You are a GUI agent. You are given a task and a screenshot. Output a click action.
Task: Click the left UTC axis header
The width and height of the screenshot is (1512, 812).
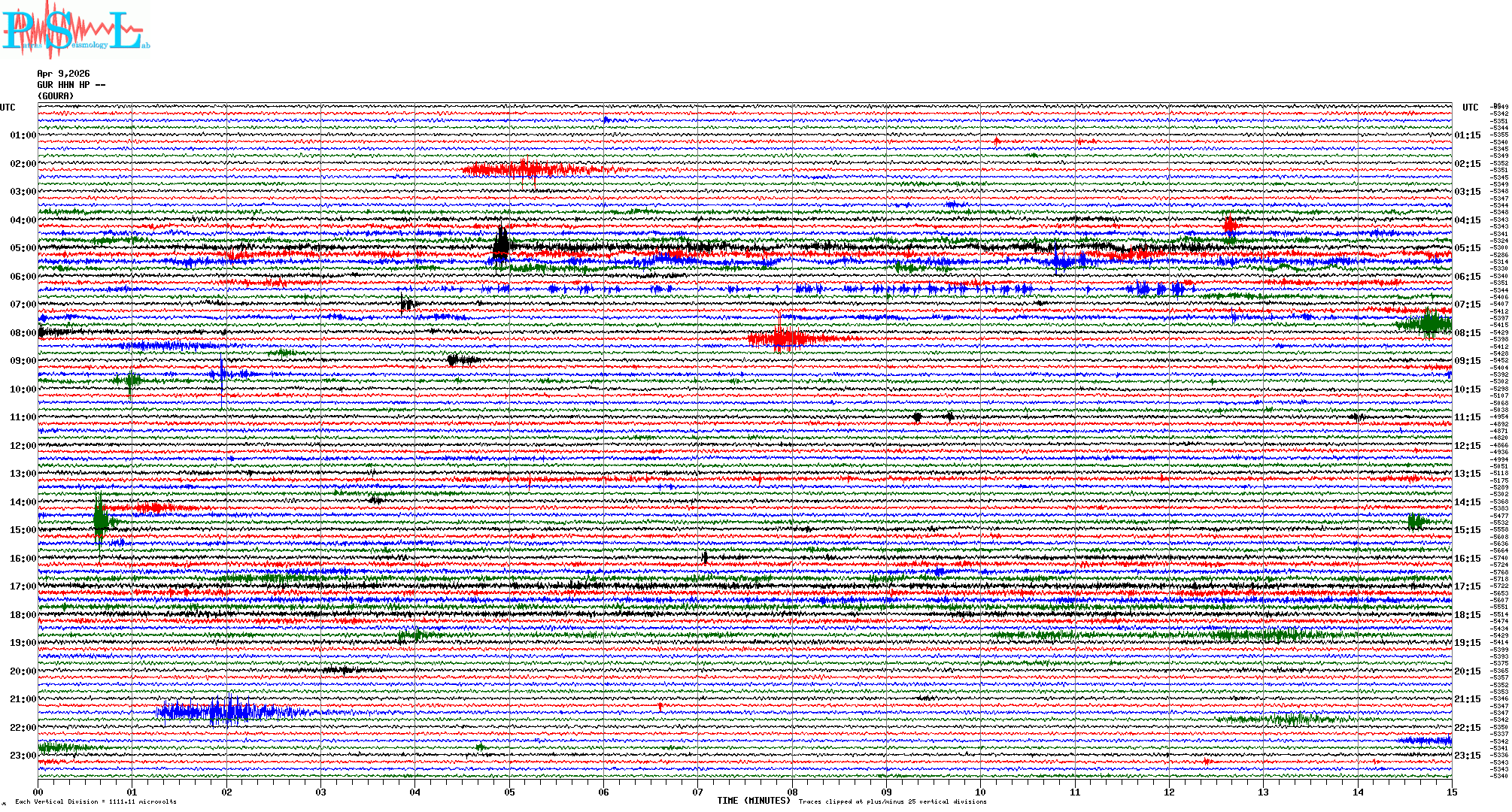point(8,108)
